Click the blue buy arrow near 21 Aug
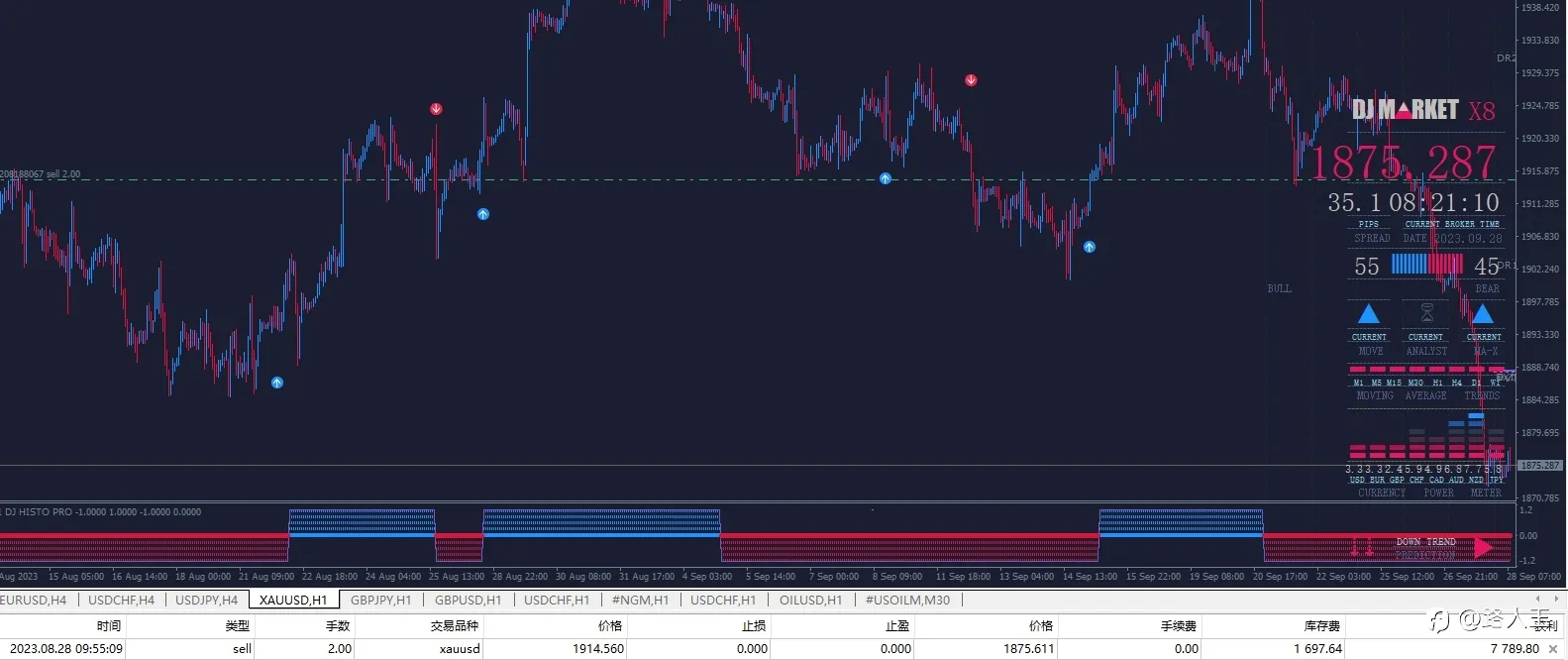Viewport: 1568px width, 660px height. [277, 383]
